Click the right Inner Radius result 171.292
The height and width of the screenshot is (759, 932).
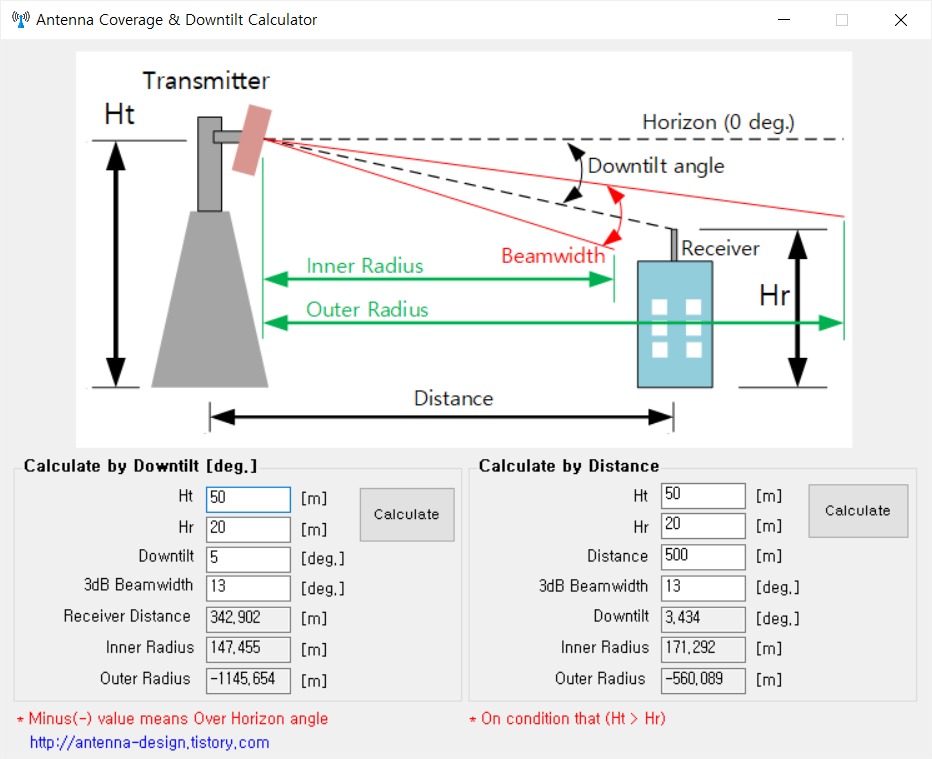(x=703, y=649)
